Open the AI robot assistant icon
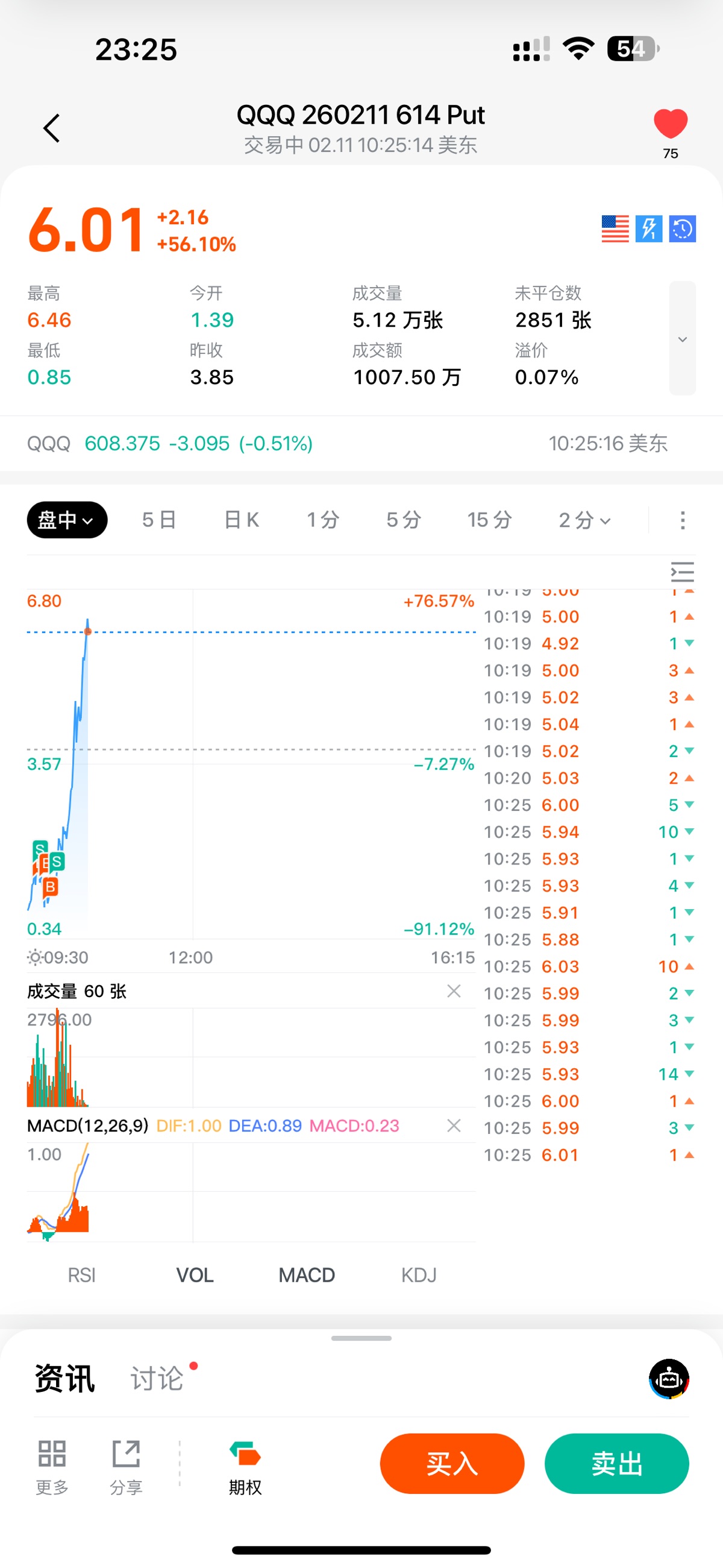Screen dimensions: 723x1568 (669, 1379)
